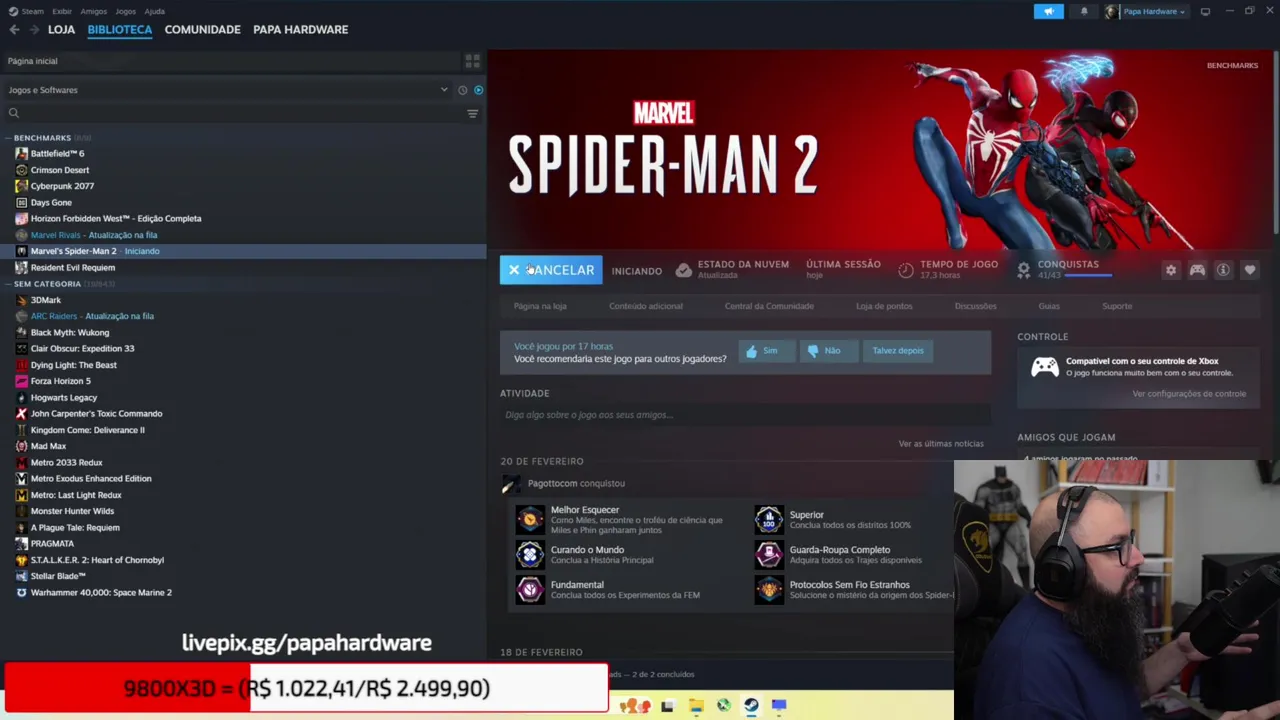
Task: Select Hogwarts Legacy
Action: (64, 398)
